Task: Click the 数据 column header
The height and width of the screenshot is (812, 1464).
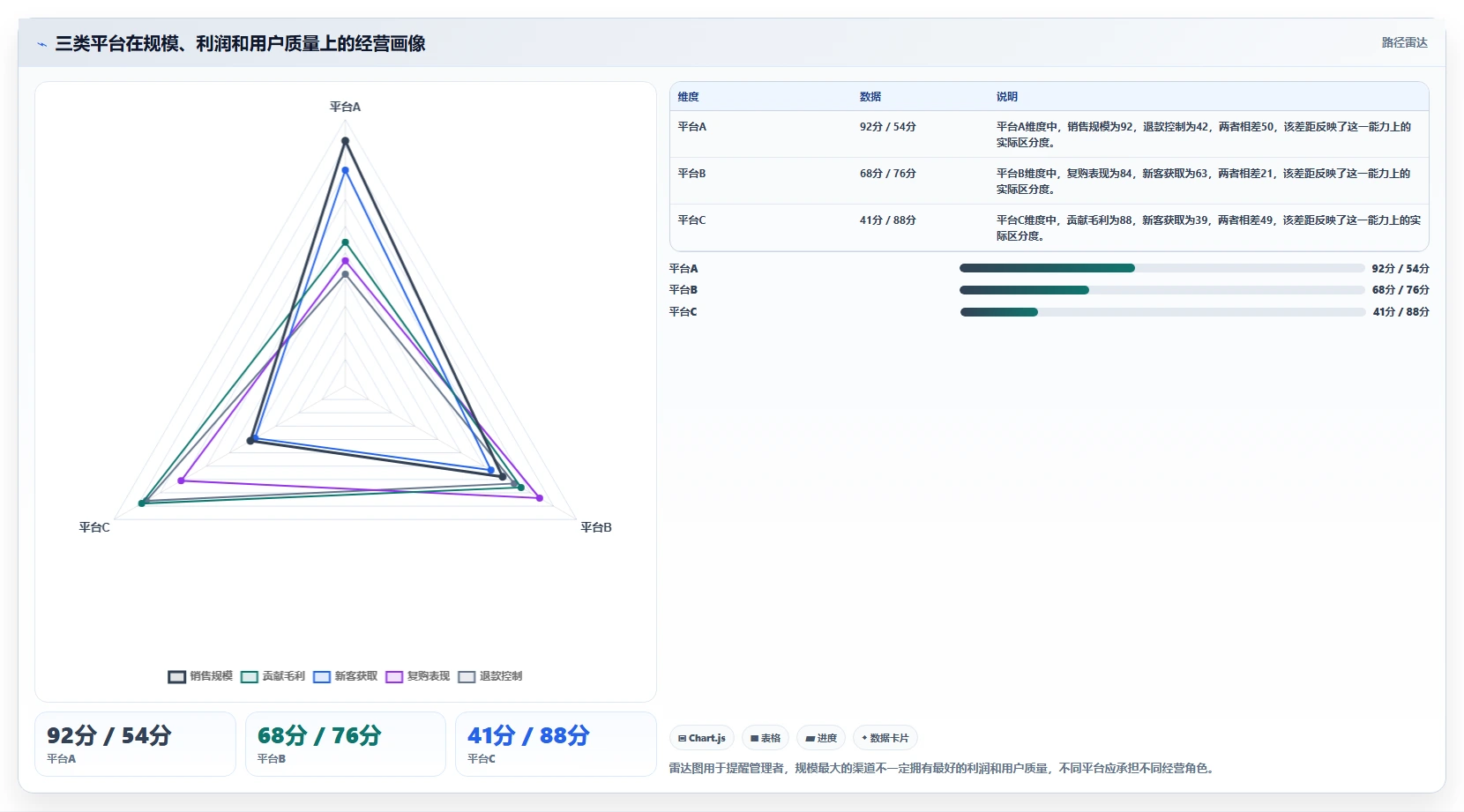Action: pyautogui.click(x=870, y=97)
